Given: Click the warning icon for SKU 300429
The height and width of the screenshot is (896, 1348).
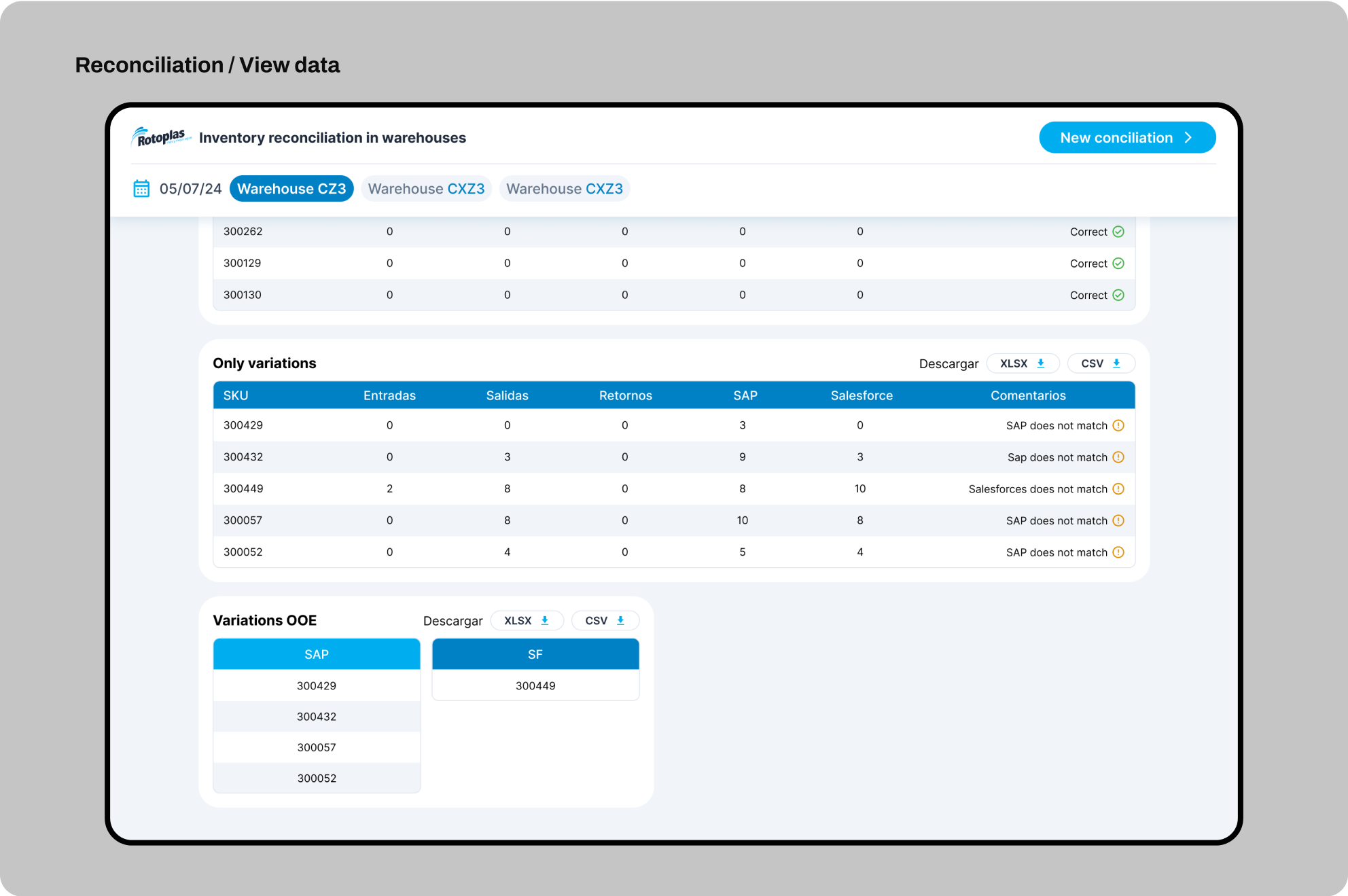Looking at the screenshot, I should coord(1118,425).
